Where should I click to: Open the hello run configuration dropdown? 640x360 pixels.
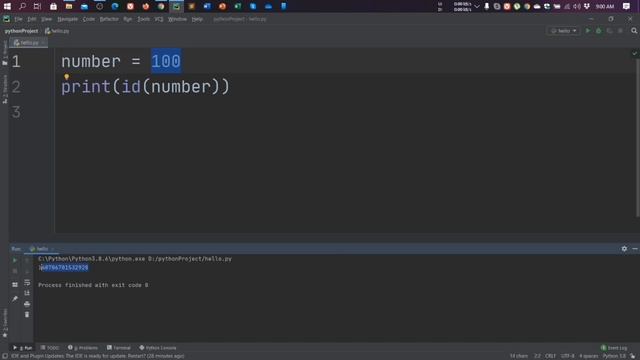tap(563, 31)
